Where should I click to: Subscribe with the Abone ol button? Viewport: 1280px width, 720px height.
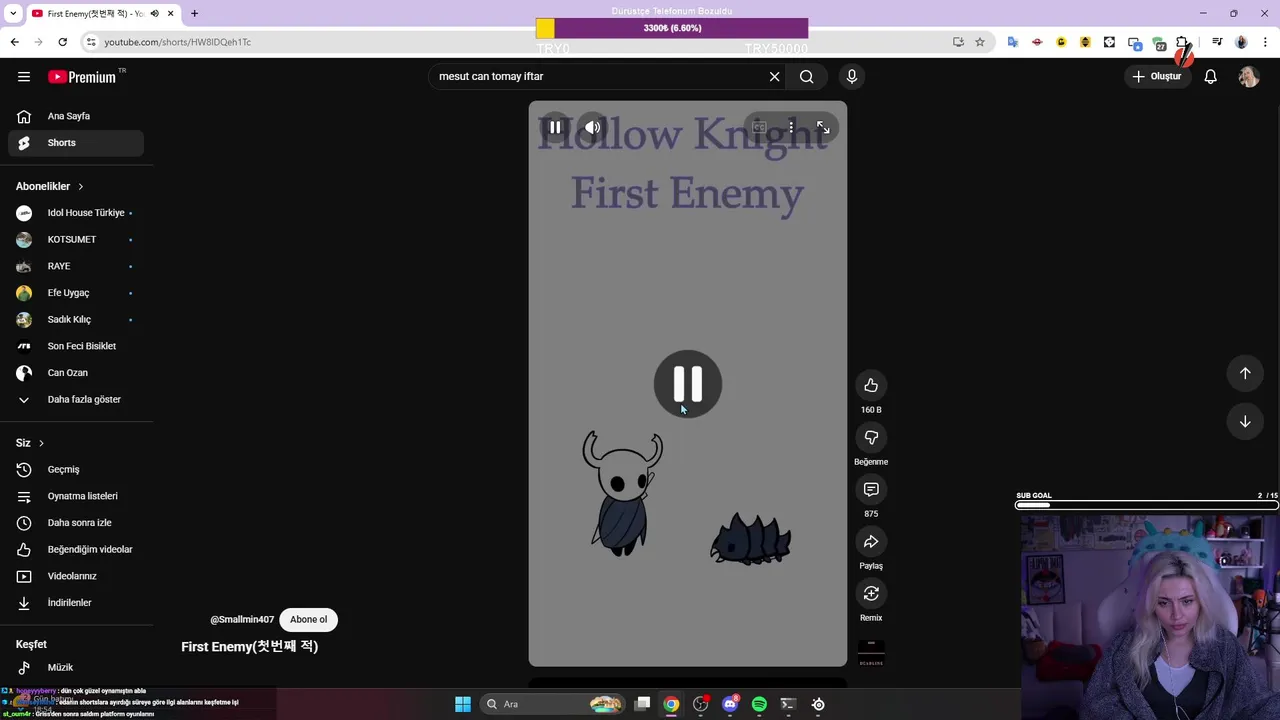tap(308, 619)
